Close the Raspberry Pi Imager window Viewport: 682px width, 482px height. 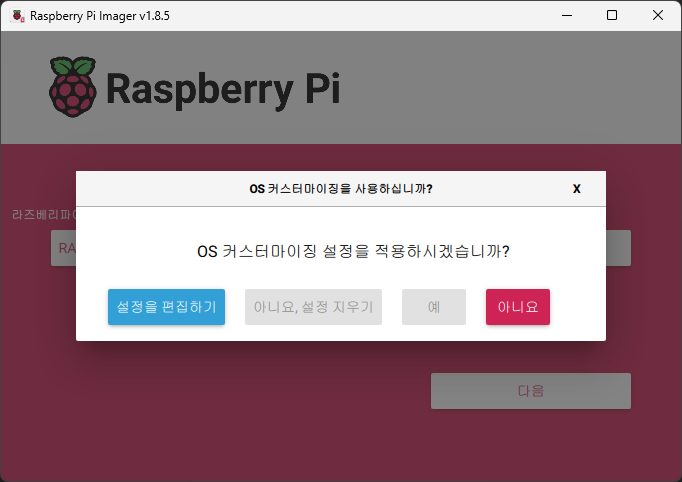coord(658,15)
